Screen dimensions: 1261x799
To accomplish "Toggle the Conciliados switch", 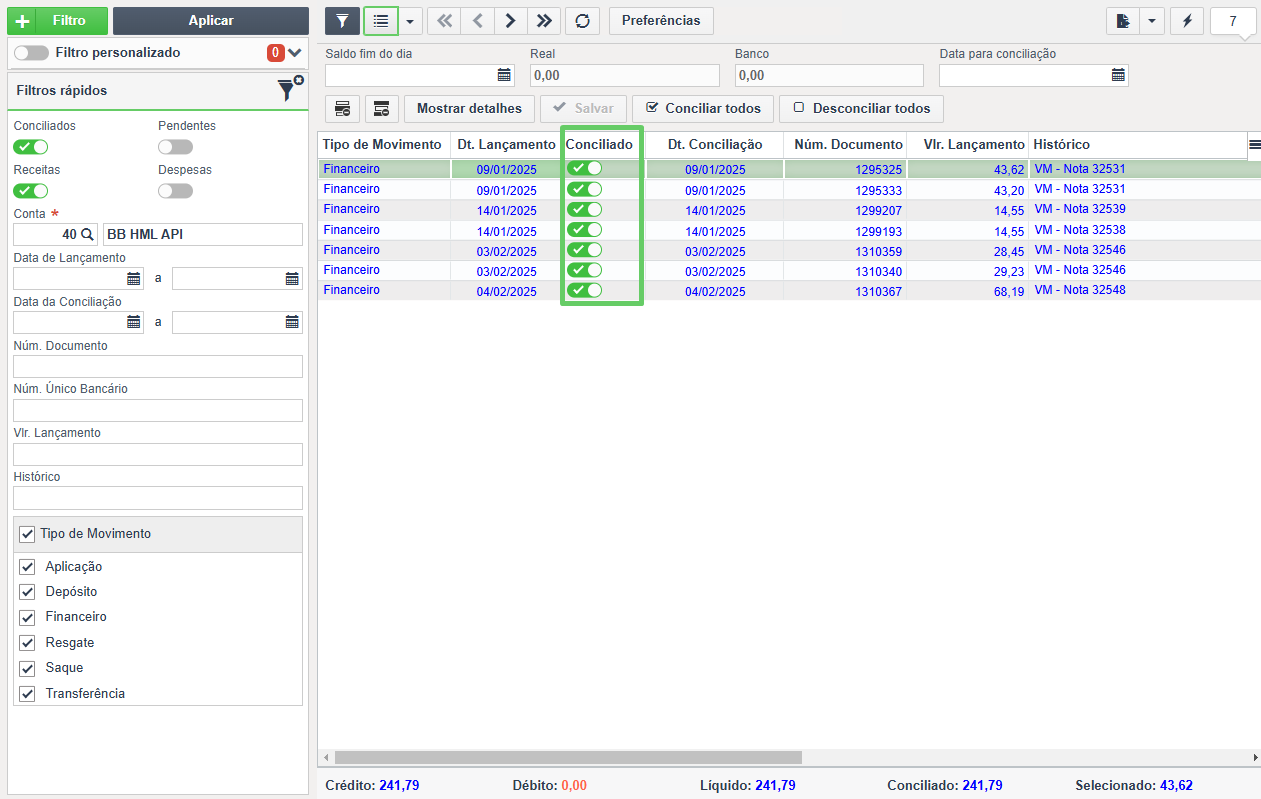I will [31, 147].
